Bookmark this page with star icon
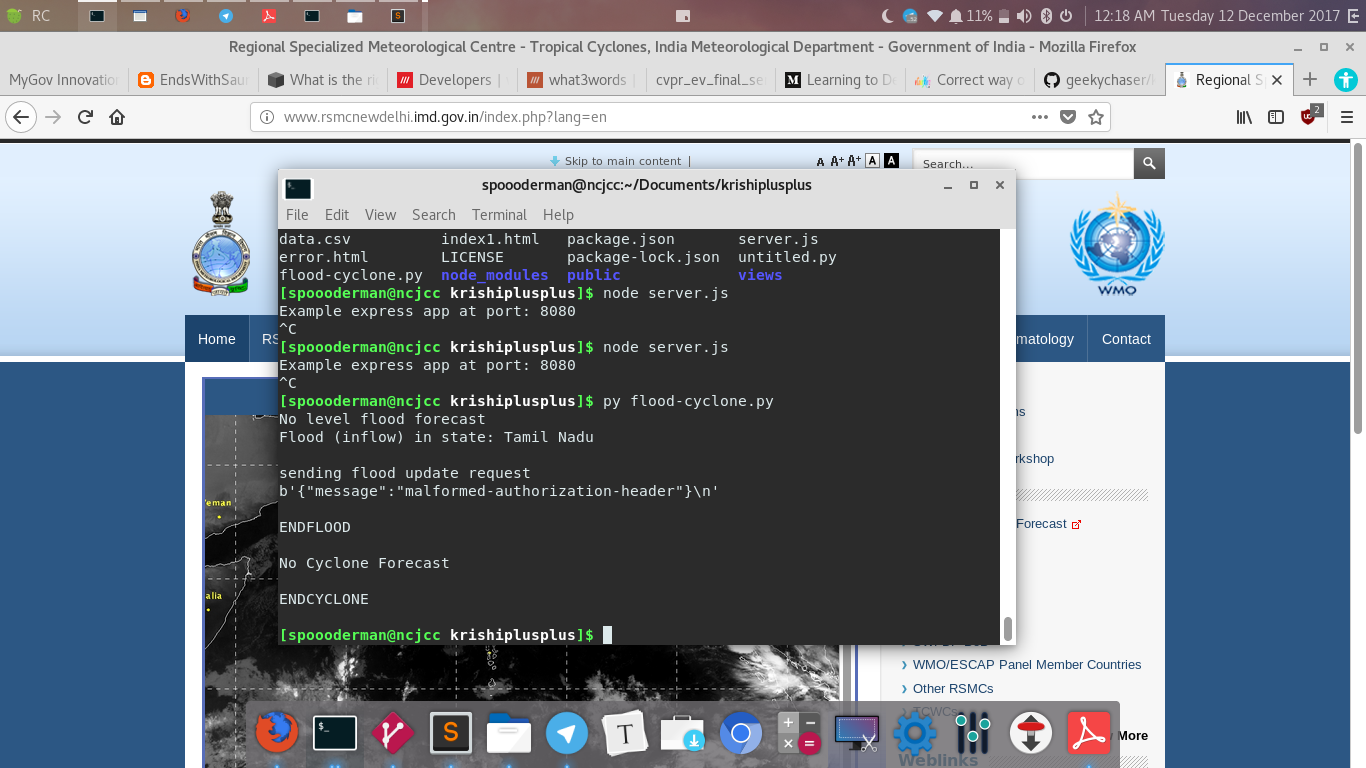Image resolution: width=1366 pixels, height=768 pixels. pos(1096,117)
